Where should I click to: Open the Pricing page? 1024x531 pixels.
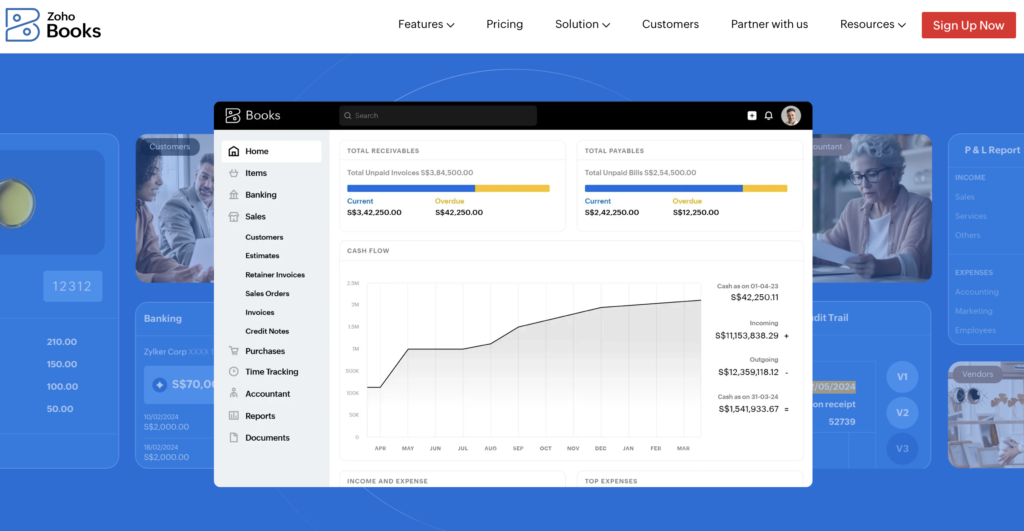[x=505, y=24]
